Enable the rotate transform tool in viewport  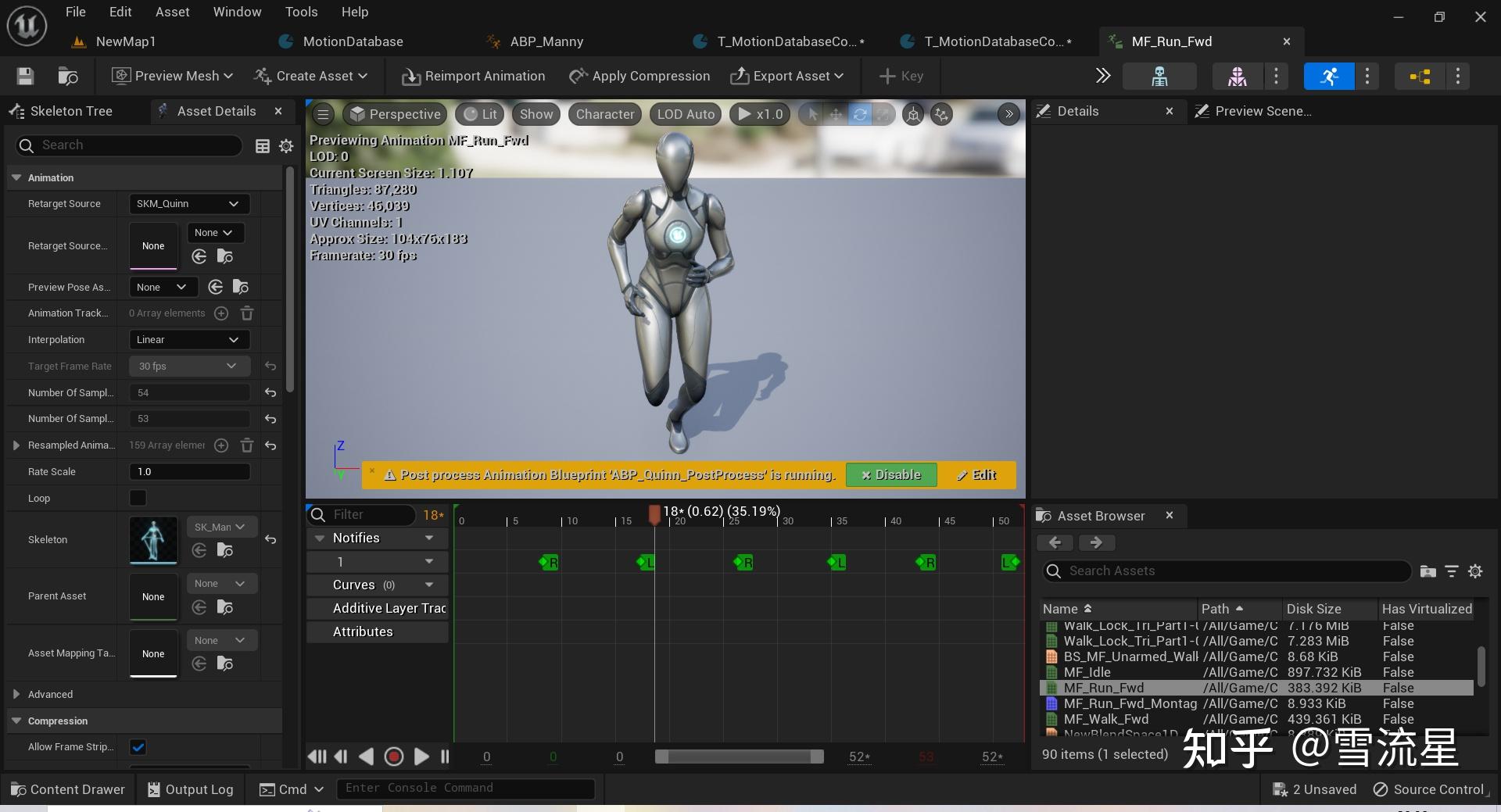[859, 114]
